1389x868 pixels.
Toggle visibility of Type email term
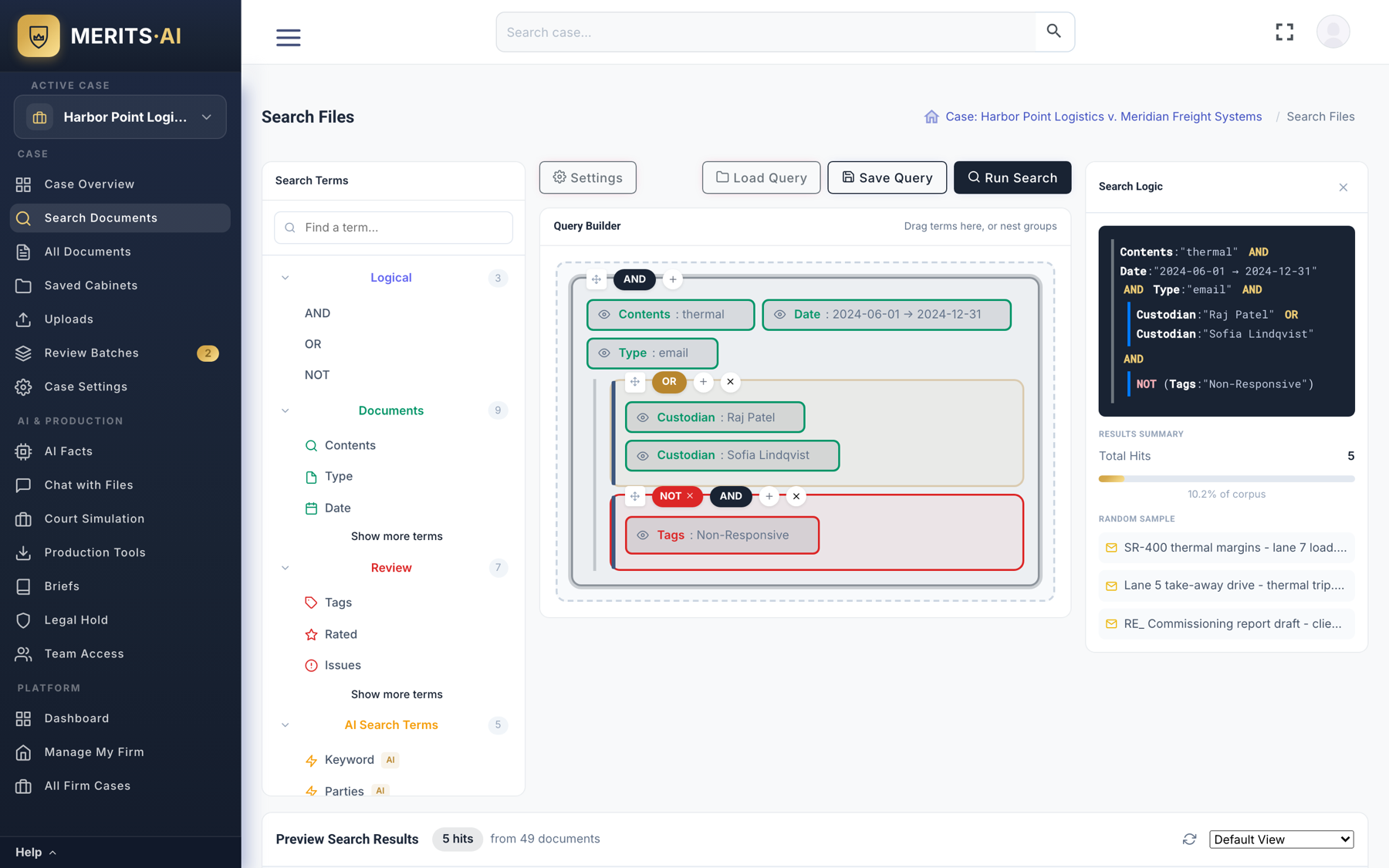(x=604, y=353)
